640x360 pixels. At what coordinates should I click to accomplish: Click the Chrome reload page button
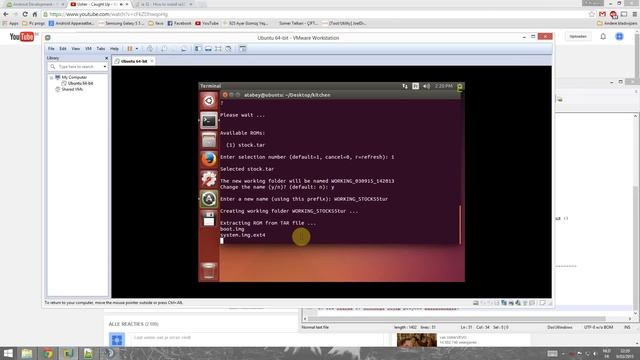click(25, 14)
